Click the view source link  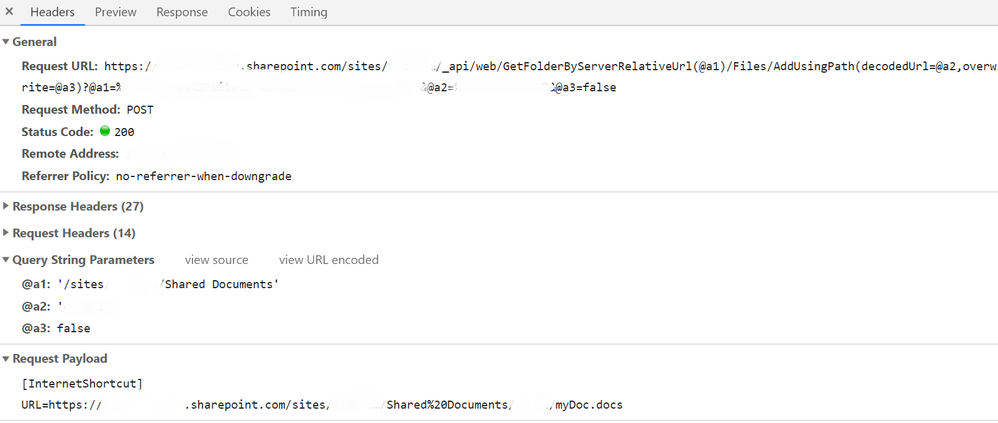pos(216,260)
